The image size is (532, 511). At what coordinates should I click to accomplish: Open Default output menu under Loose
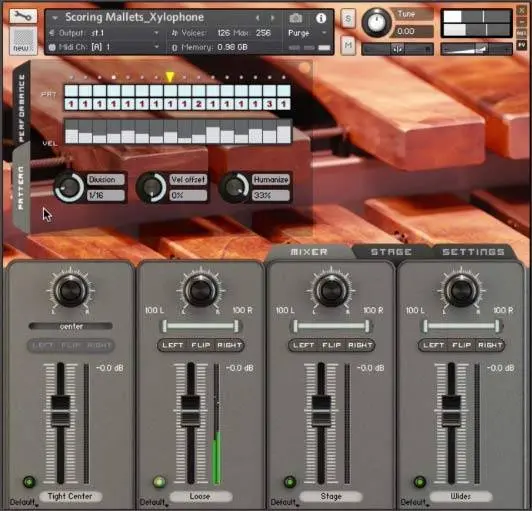click(153, 502)
